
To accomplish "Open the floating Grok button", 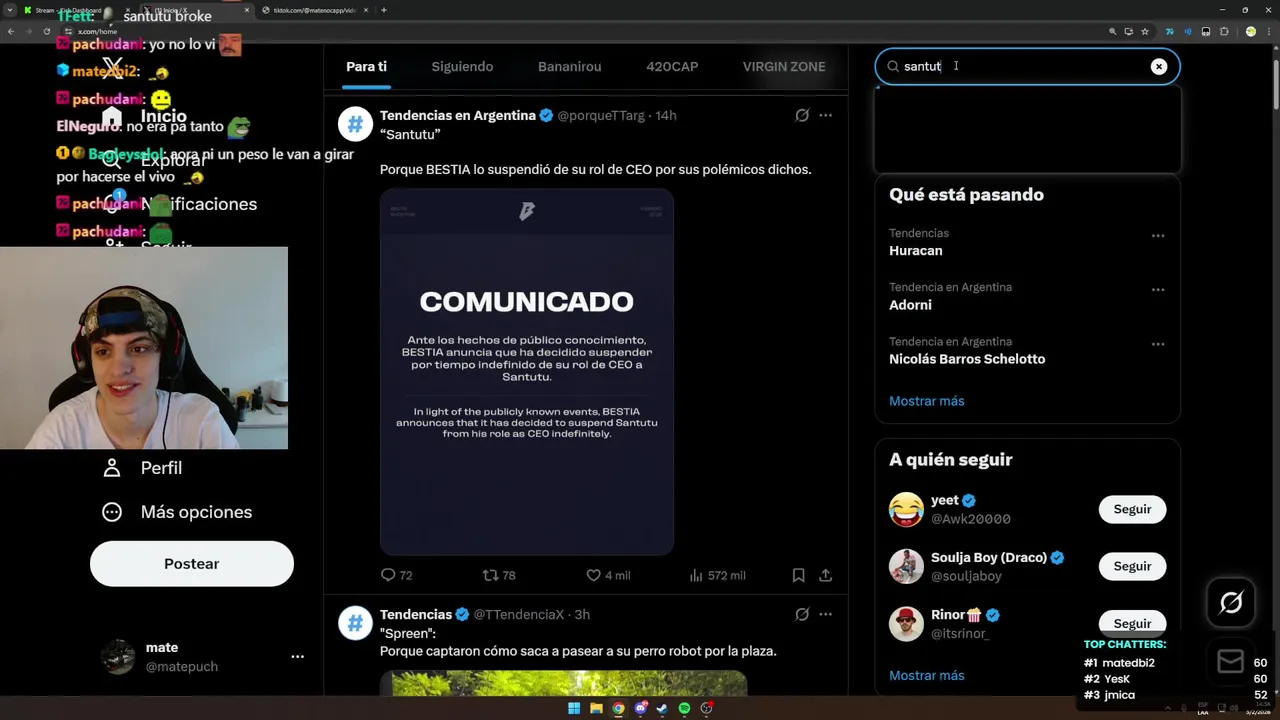I will pyautogui.click(x=1231, y=602).
